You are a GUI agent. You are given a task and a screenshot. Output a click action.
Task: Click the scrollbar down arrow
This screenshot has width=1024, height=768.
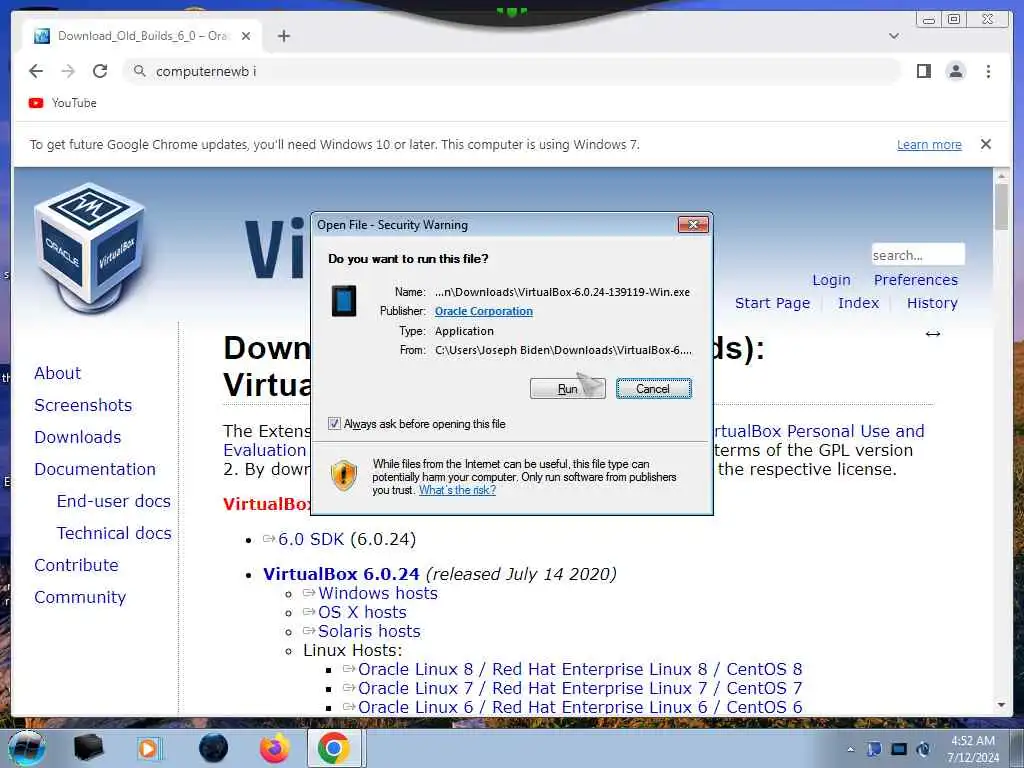pos(1001,705)
